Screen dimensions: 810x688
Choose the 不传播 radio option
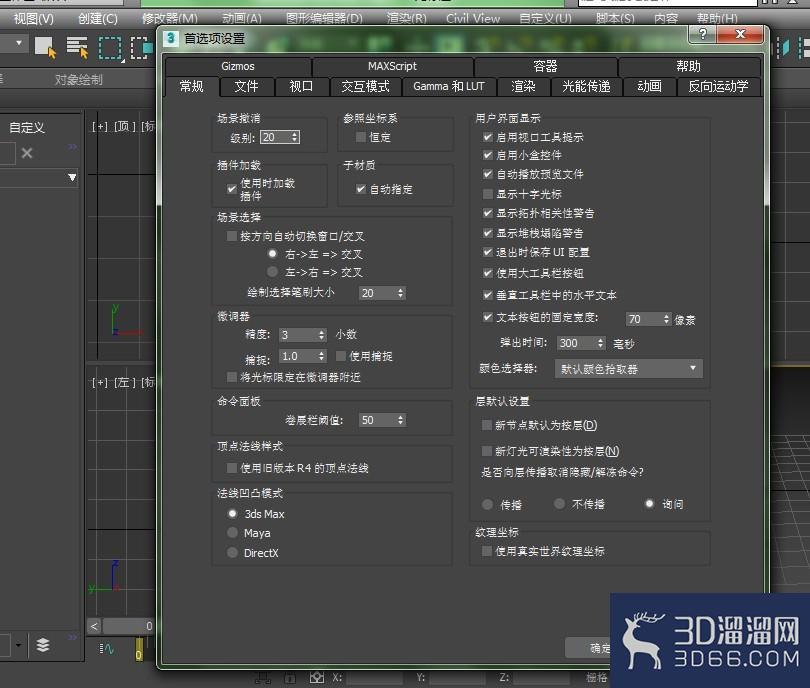pyautogui.click(x=559, y=504)
